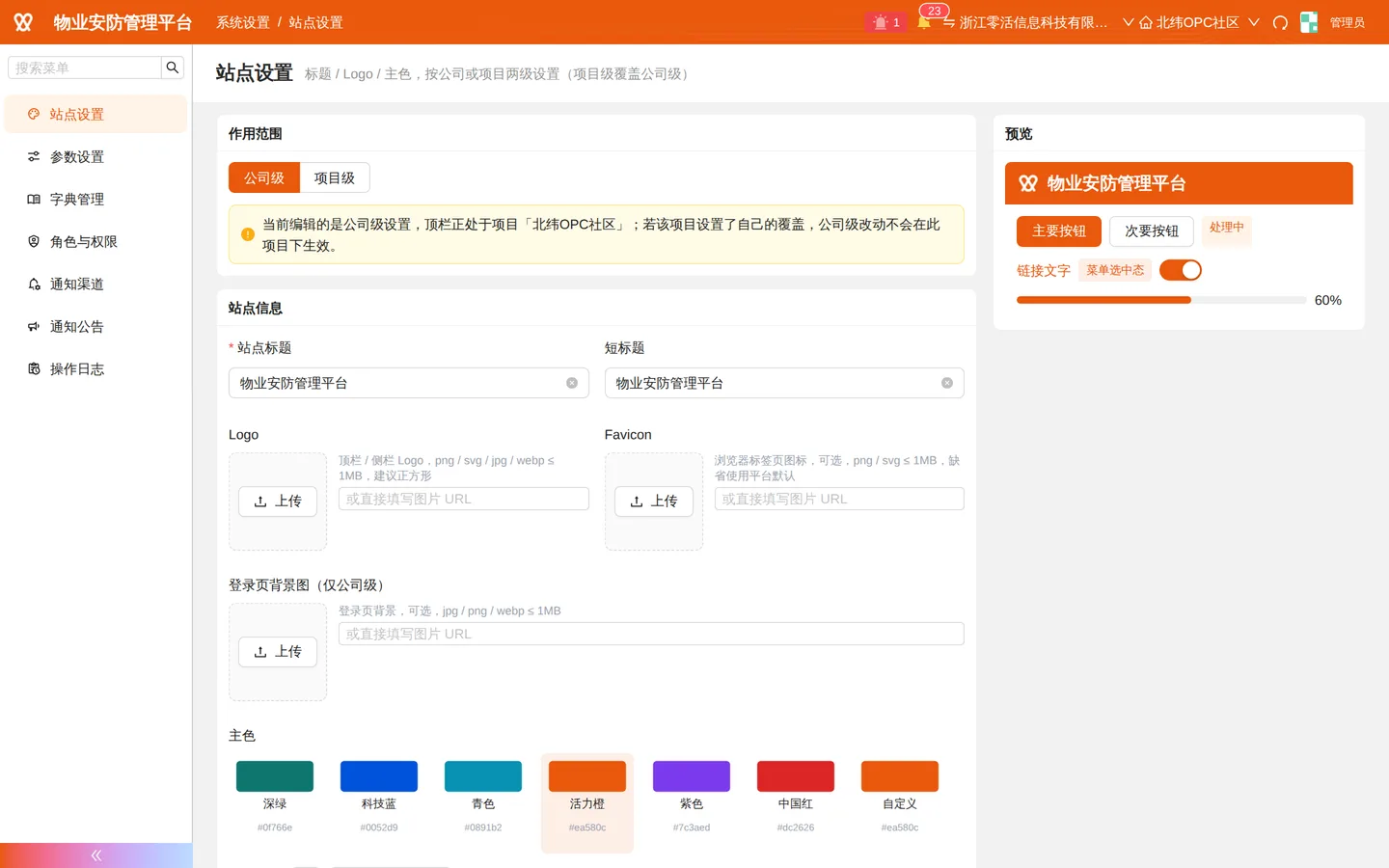The width and height of the screenshot is (1389, 868).
Task: Click the 次要按钮 in preview
Action: (1152, 231)
